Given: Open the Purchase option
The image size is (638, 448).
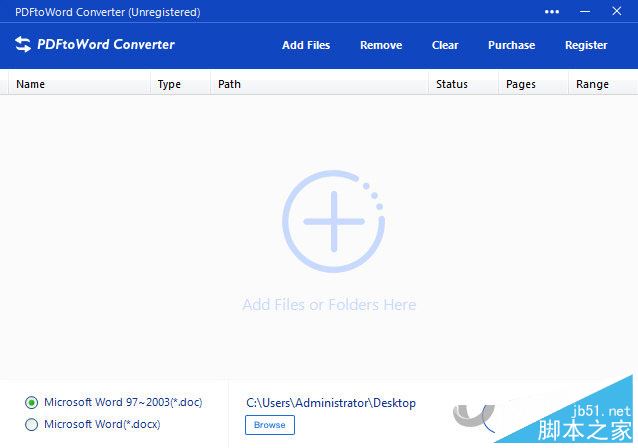Looking at the screenshot, I should pyautogui.click(x=511, y=45).
